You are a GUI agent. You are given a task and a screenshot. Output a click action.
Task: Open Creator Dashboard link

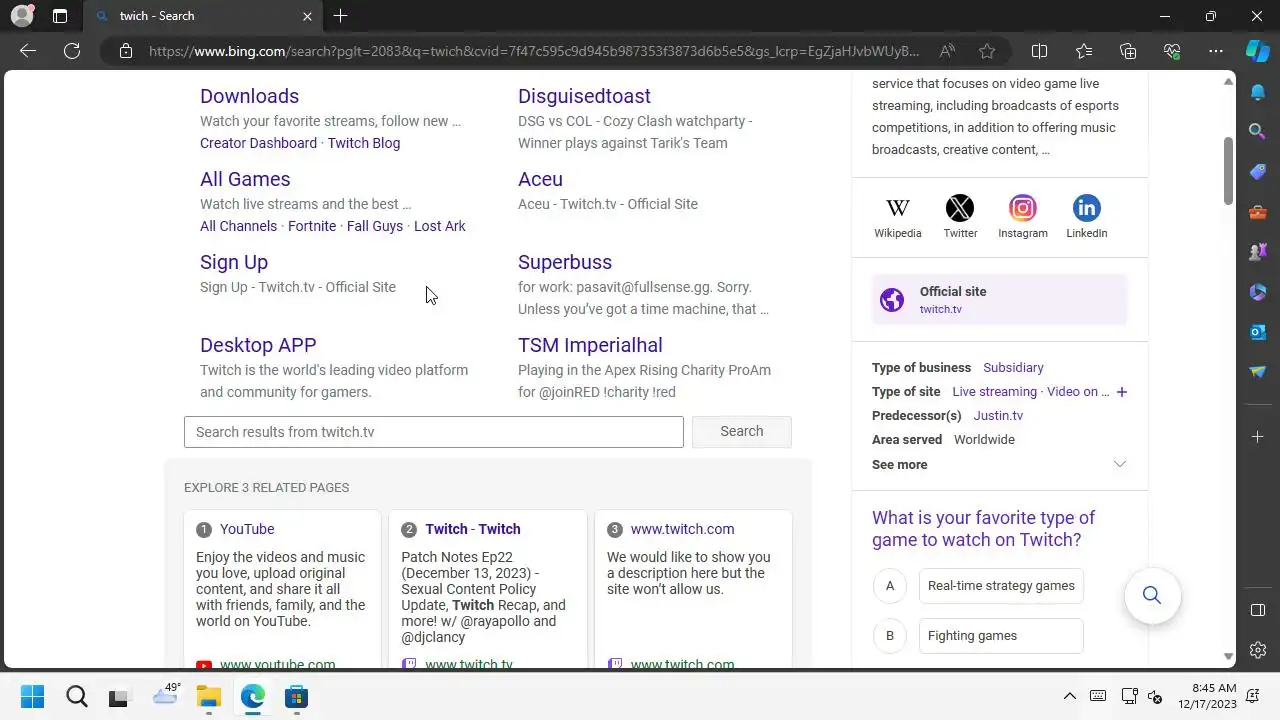pos(258,143)
